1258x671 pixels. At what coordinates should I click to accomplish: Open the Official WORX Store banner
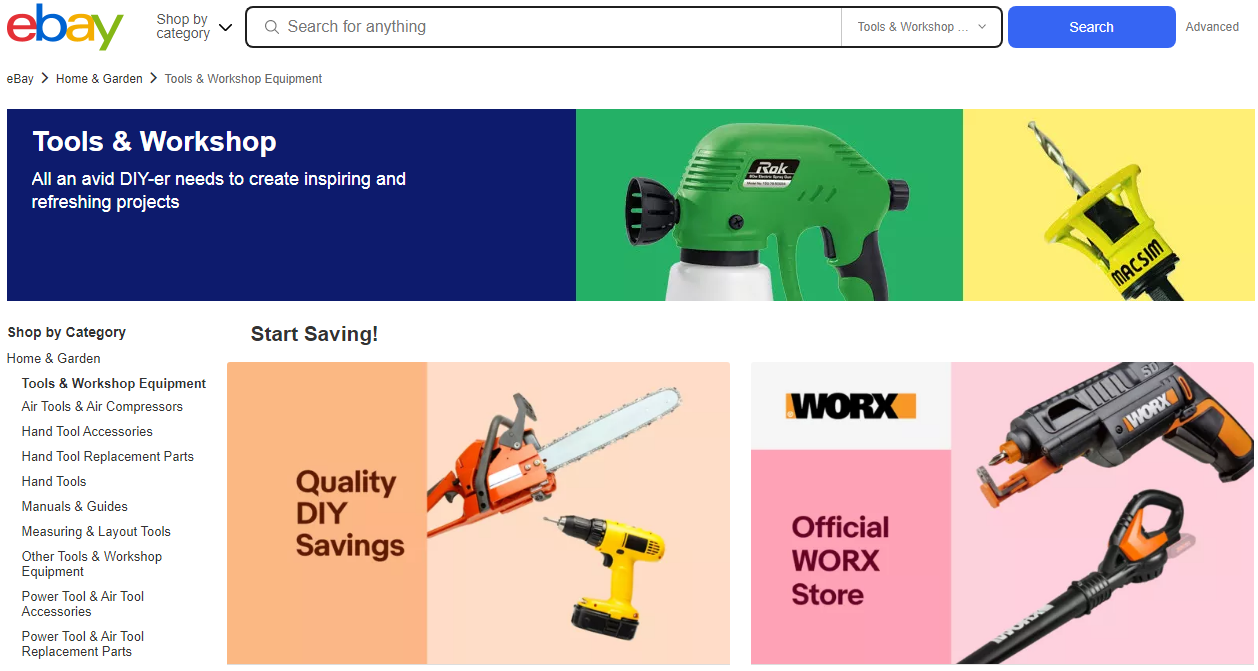click(x=1002, y=513)
